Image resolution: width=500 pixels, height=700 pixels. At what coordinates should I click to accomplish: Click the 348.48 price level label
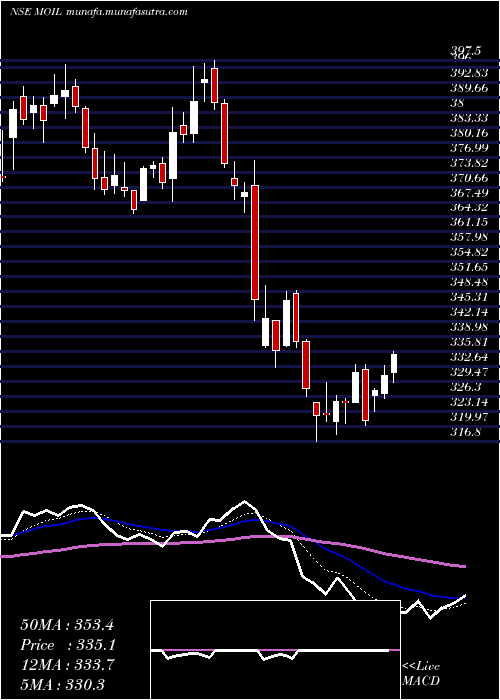pyautogui.click(x=469, y=282)
